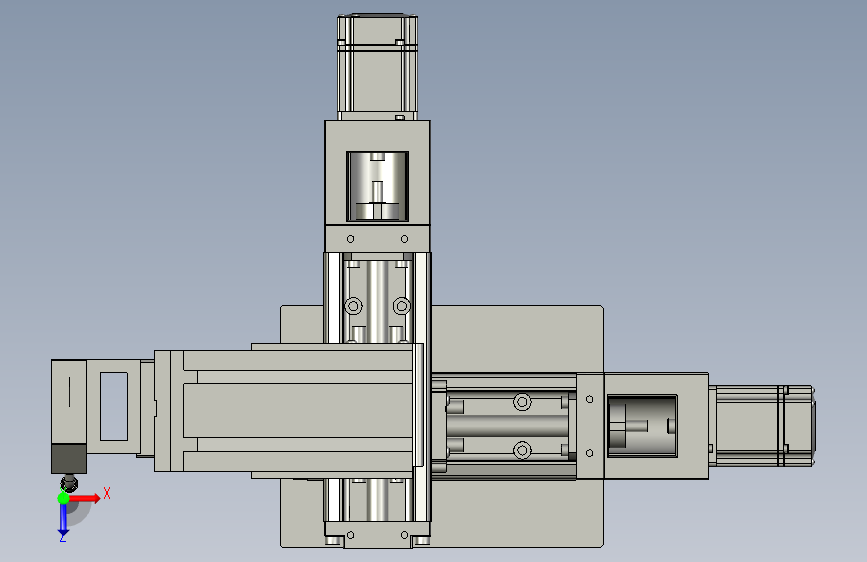The width and height of the screenshot is (867, 562).
Task: Click the blue Z axis arrow
Action: pyautogui.click(x=64, y=520)
